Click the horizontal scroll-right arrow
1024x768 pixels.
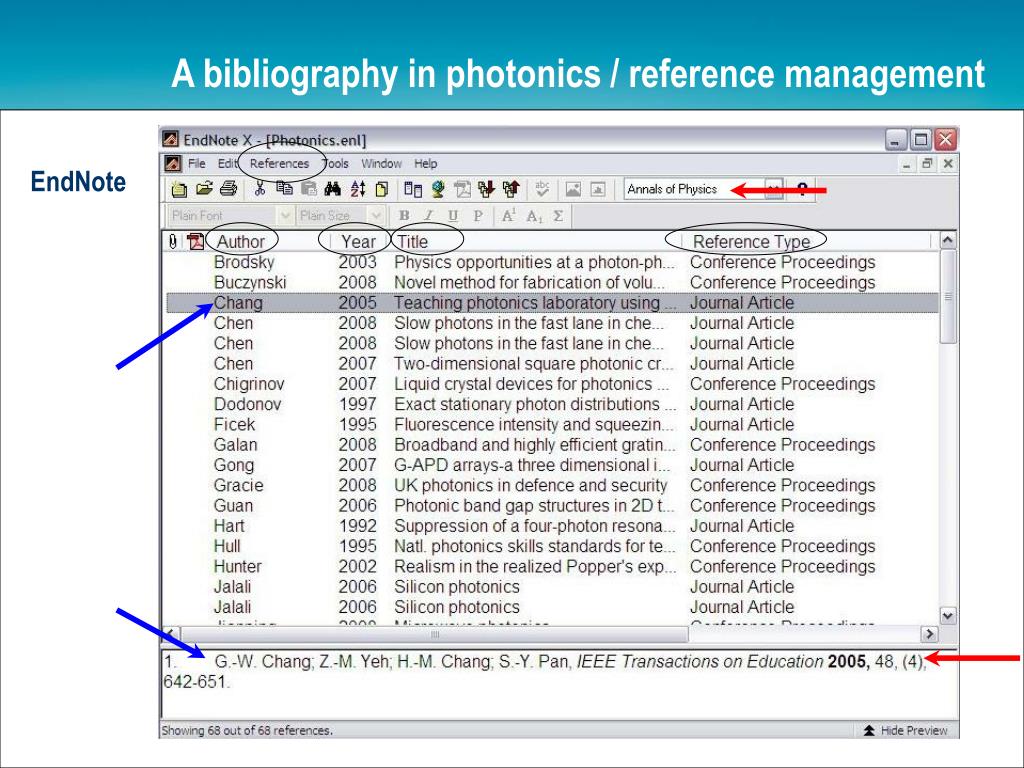[x=929, y=634]
